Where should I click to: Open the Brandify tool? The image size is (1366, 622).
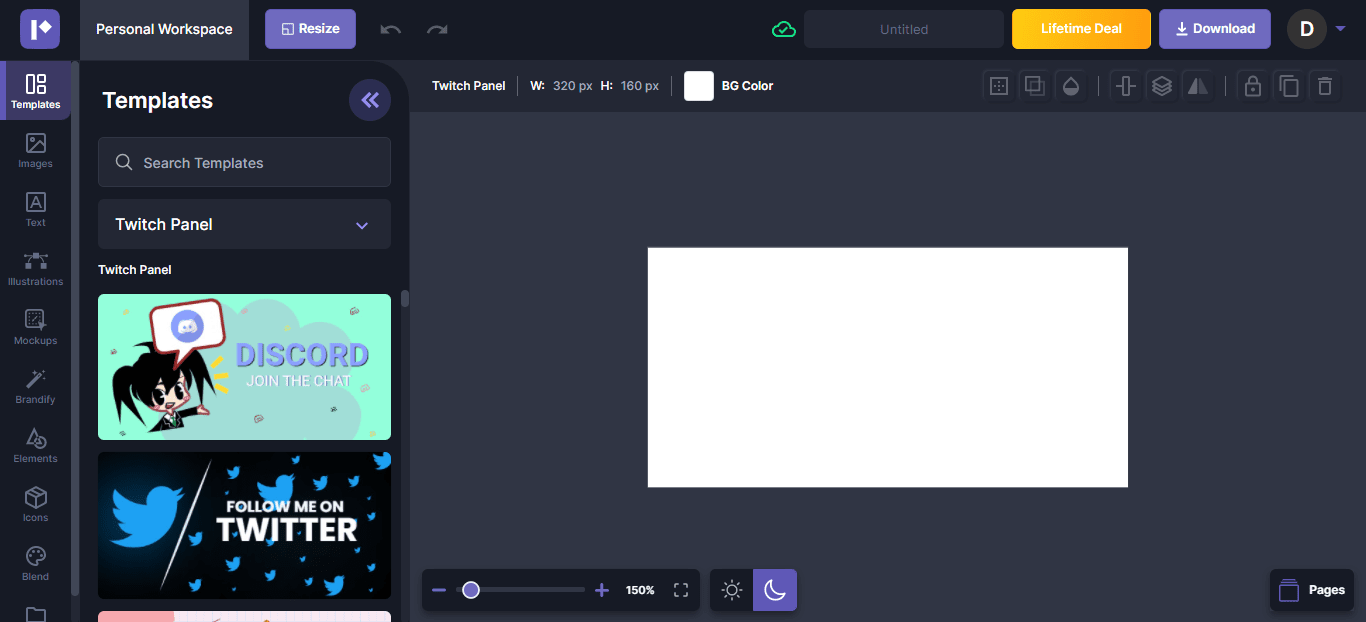[x=35, y=387]
